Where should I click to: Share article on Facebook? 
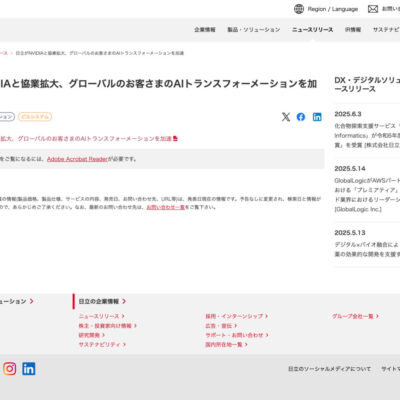pyautogui.click(x=301, y=117)
